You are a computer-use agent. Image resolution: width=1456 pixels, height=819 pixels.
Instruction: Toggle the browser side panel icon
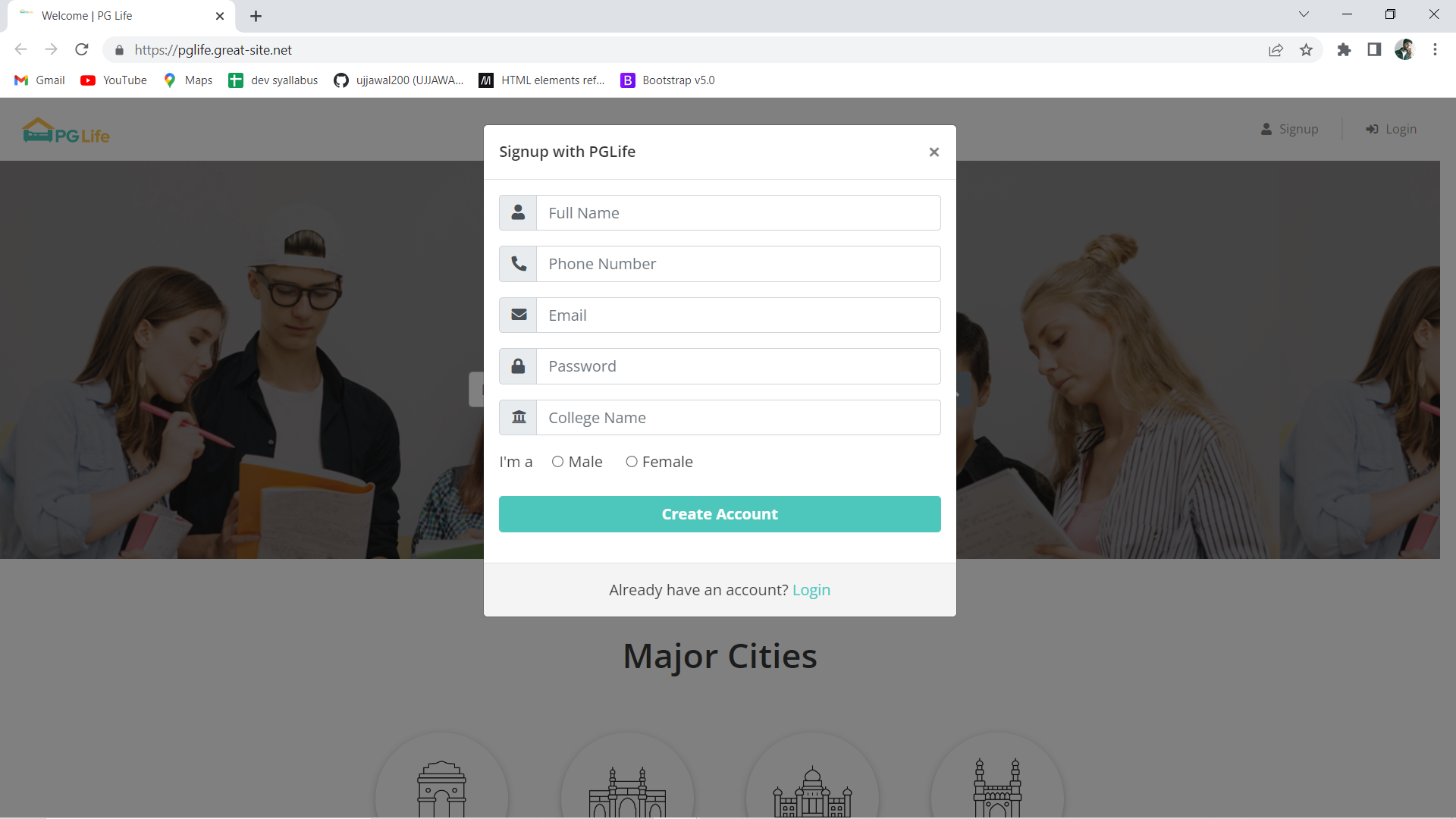click(1374, 50)
